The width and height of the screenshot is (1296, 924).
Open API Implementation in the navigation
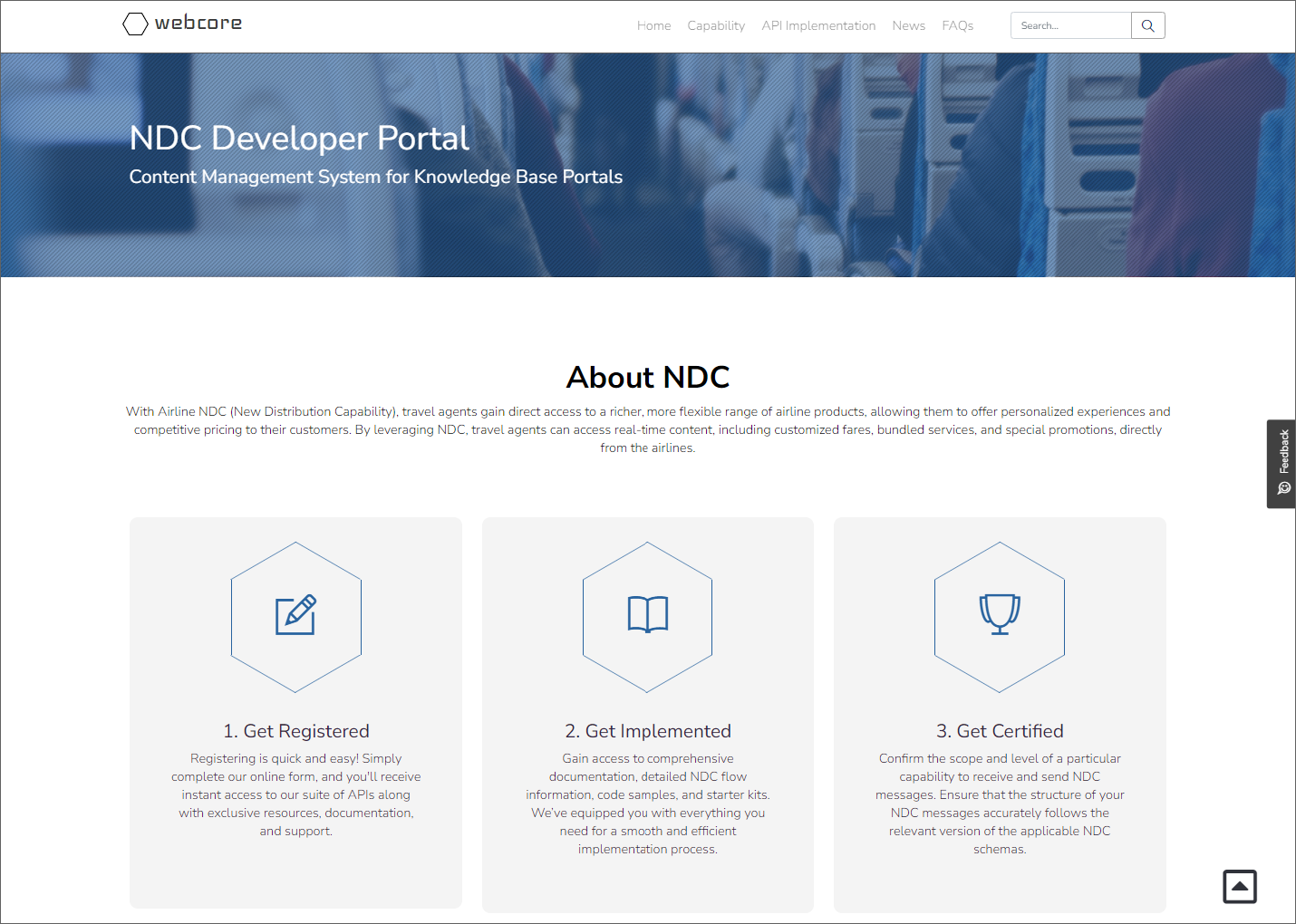(817, 25)
